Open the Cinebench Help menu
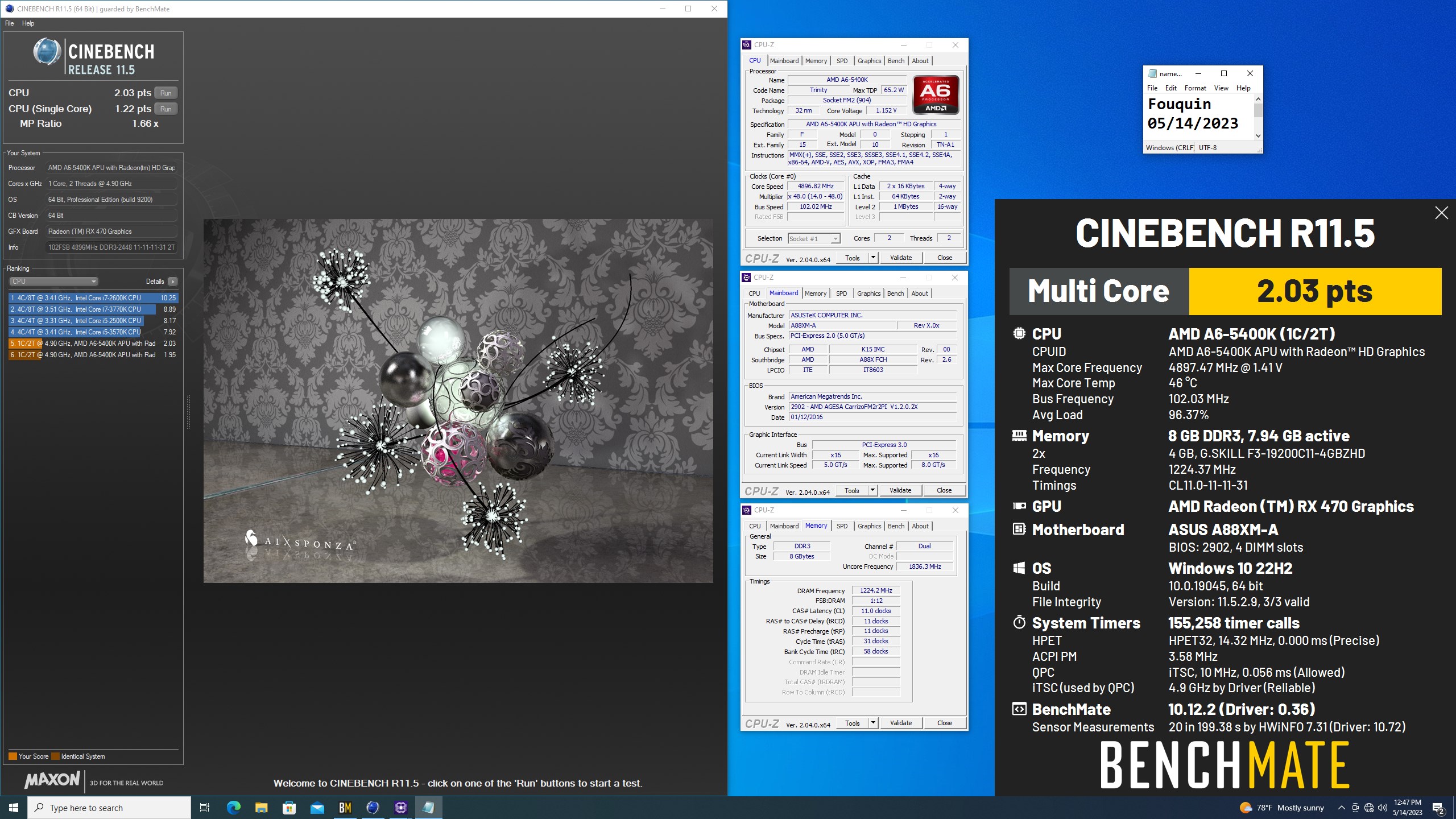This screenshot has width=1456, height=819. coord(28,23)
